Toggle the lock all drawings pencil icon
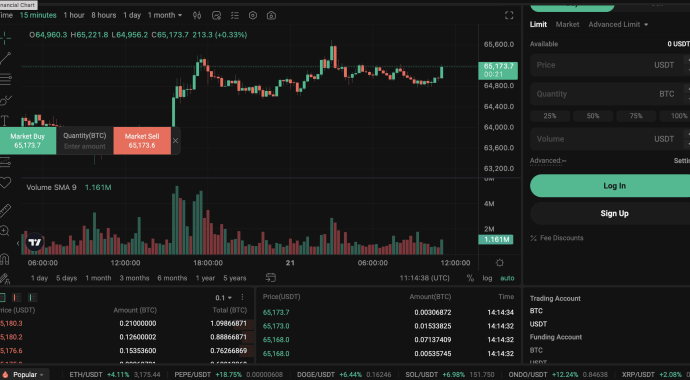Screen dimensions: 690x380 (x=4, y=278)
